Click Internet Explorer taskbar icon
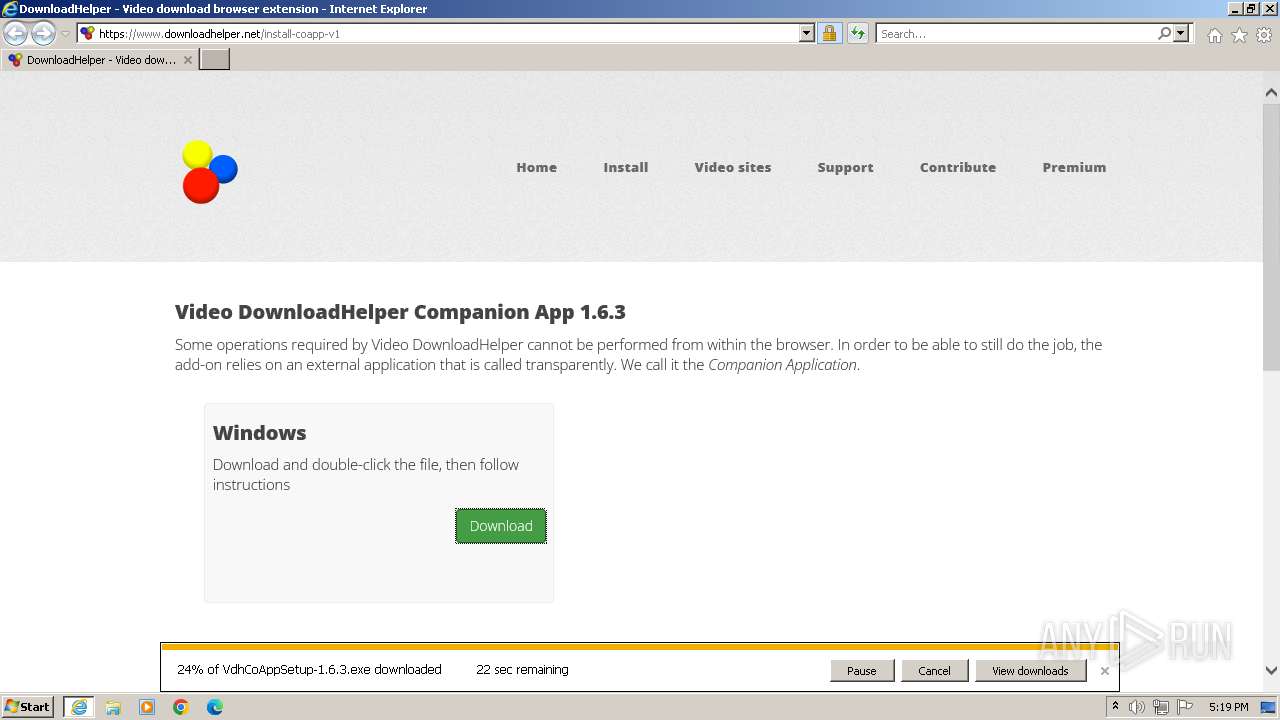This screenshot has height=720, width=1280. [x=79, y=707]
